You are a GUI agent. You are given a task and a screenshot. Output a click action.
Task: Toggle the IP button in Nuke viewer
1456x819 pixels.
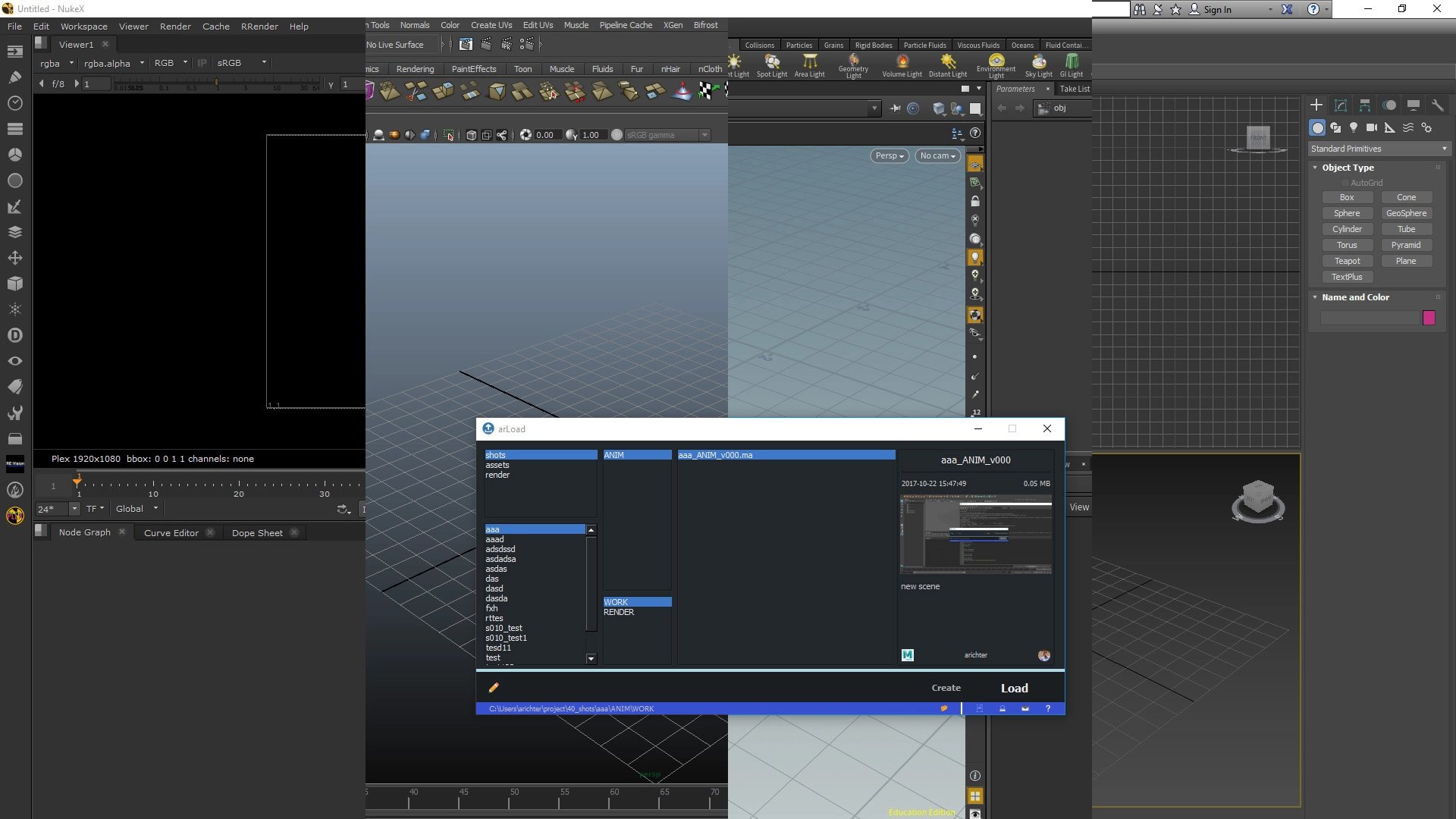coord(202,63)
